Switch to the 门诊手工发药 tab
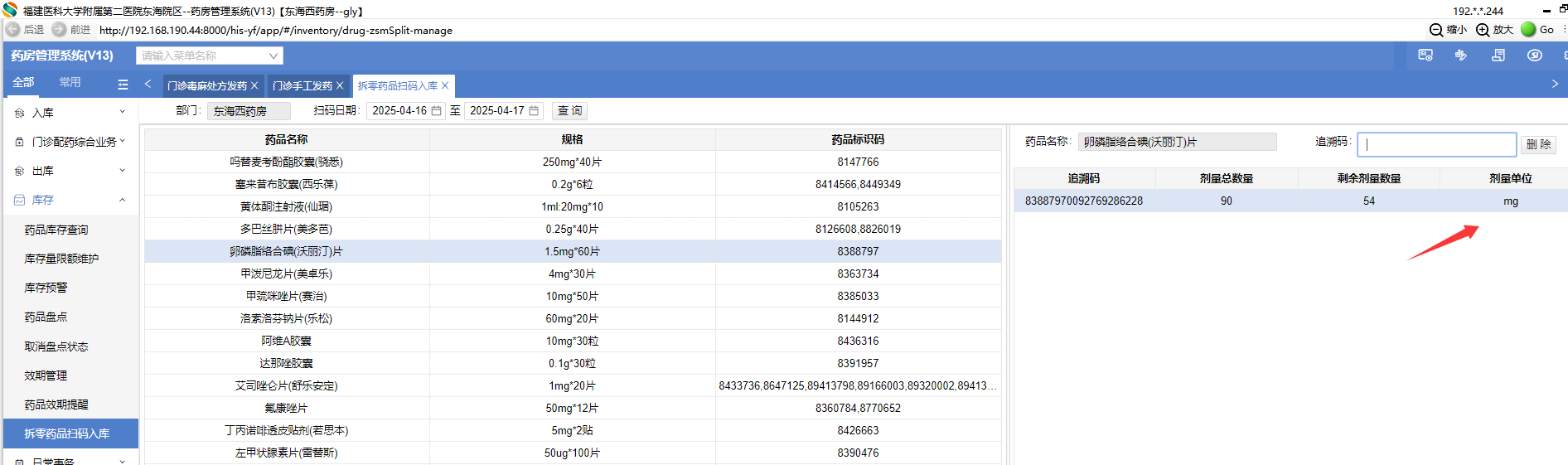Screen dimensions: 1568x465 (302, 85)
